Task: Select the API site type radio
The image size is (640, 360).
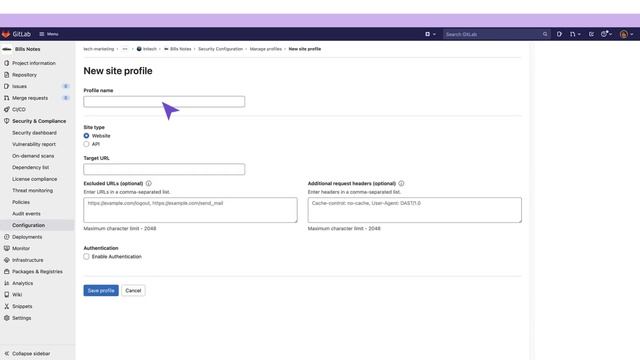Action: pos(86,144)
